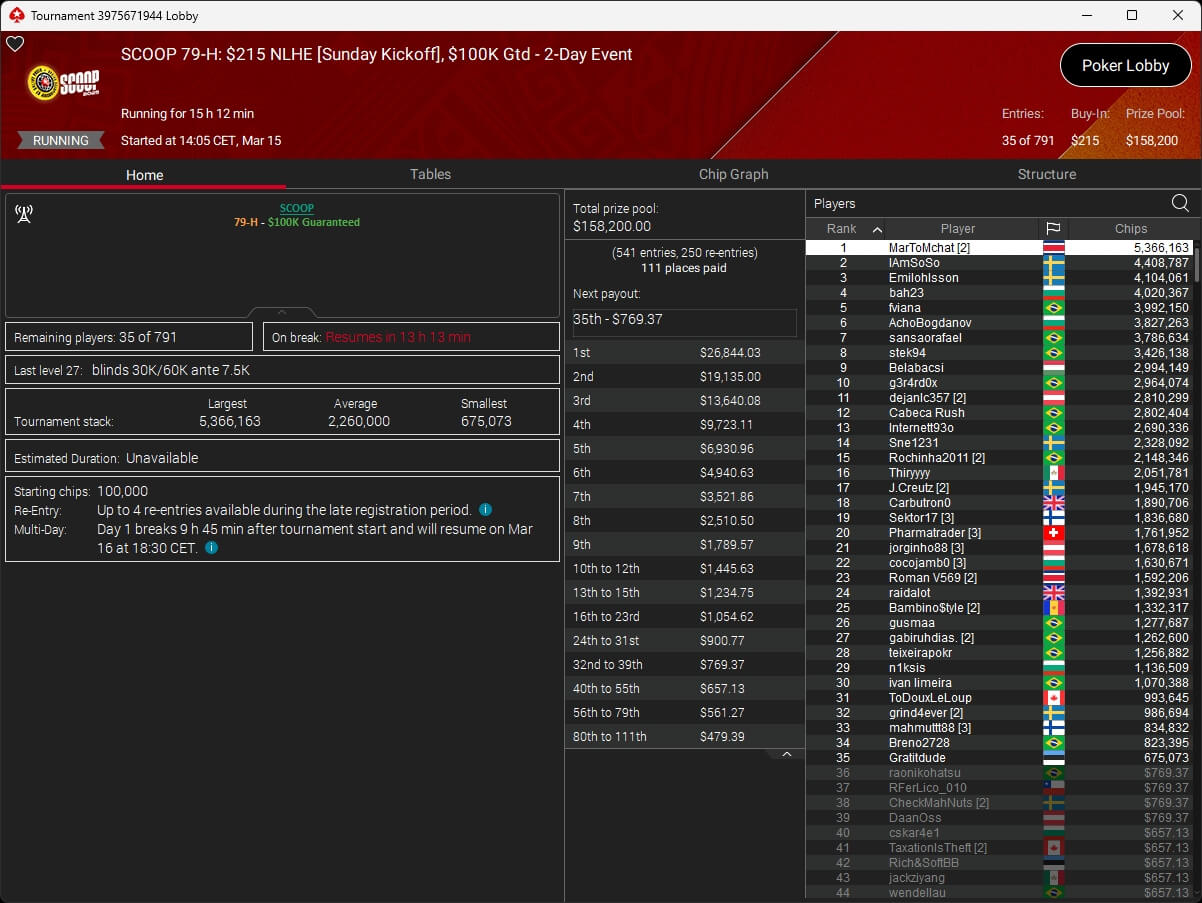Switch to the Tables tab
Image resolution: width=1202 pixels, height=903 pixels.
pos(430,174)
